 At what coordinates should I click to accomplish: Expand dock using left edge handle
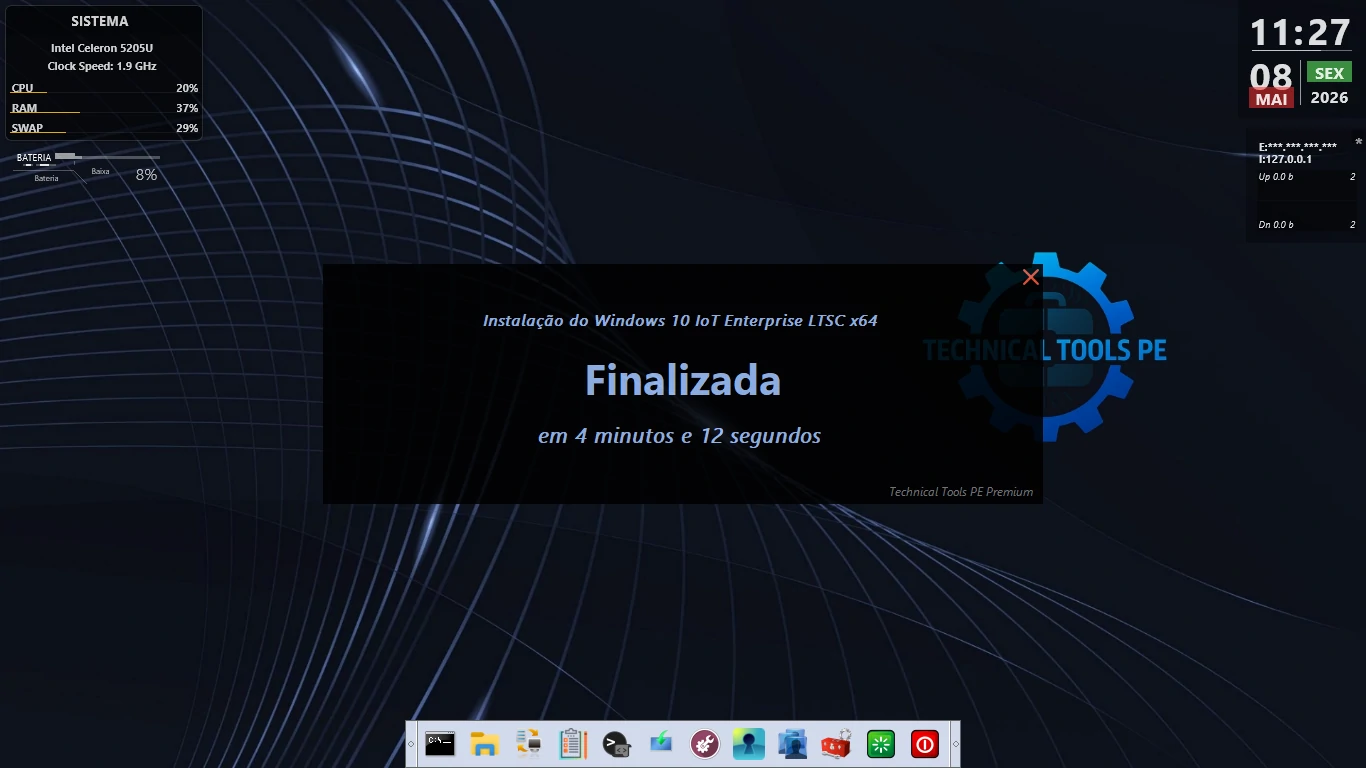coord(411,744)
